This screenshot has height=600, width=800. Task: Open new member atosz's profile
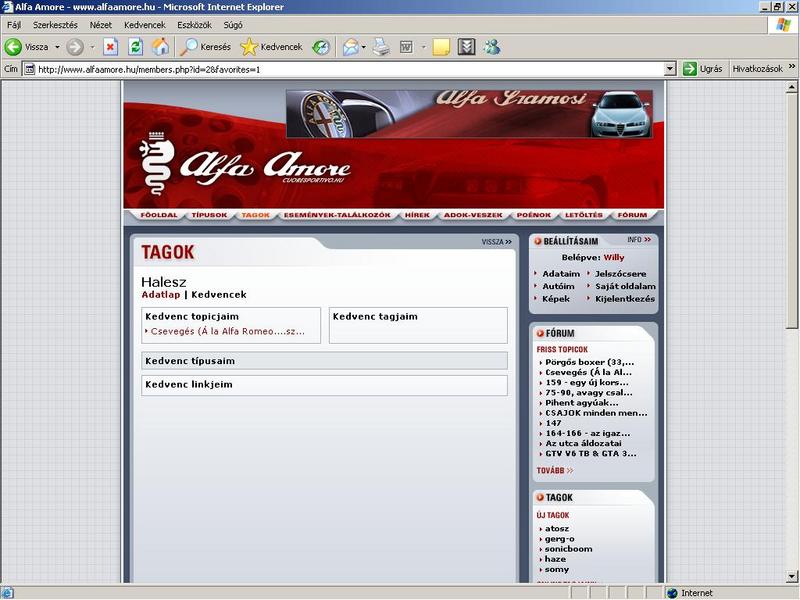(557, 529)
